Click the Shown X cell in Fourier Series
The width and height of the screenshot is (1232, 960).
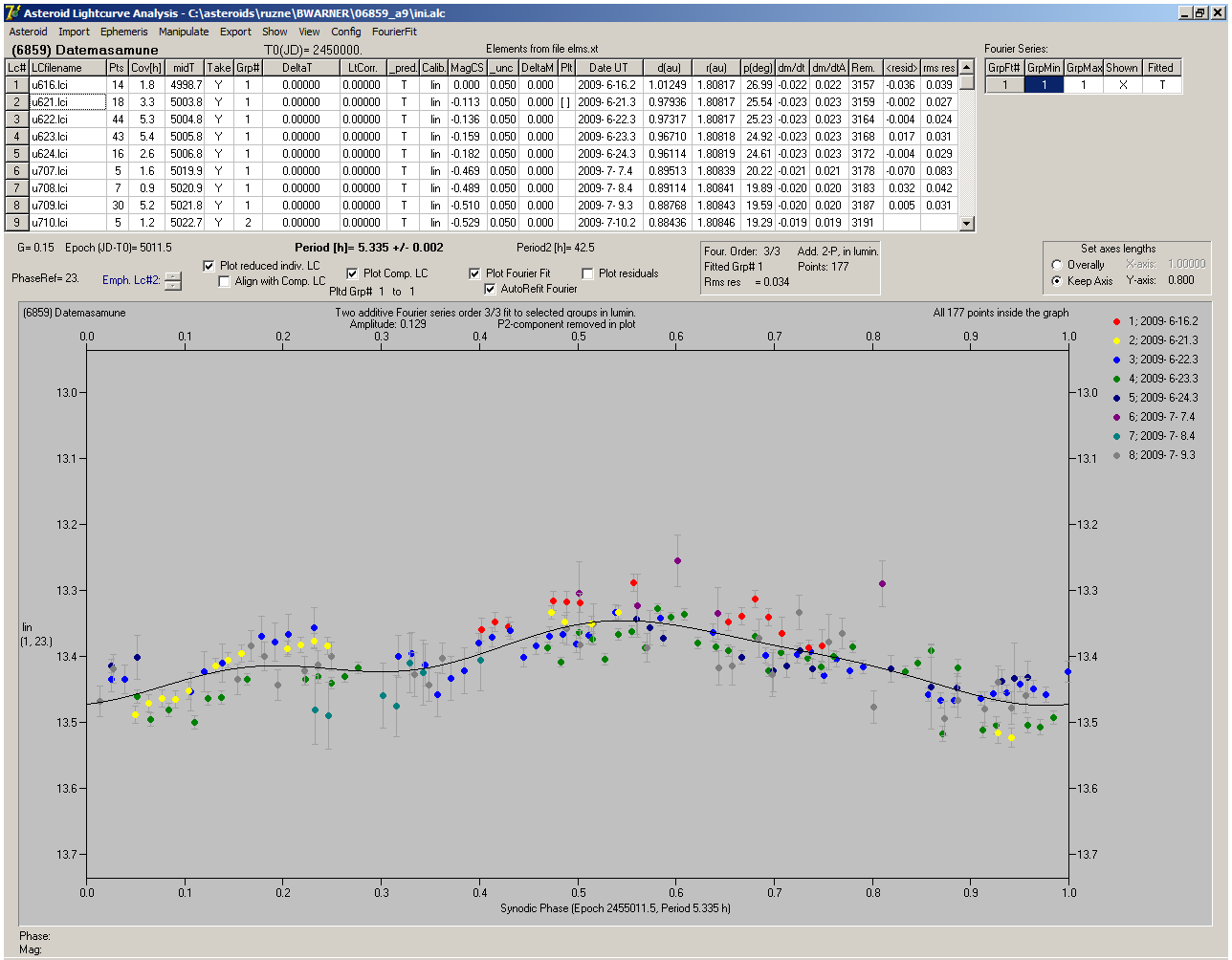1122,85
